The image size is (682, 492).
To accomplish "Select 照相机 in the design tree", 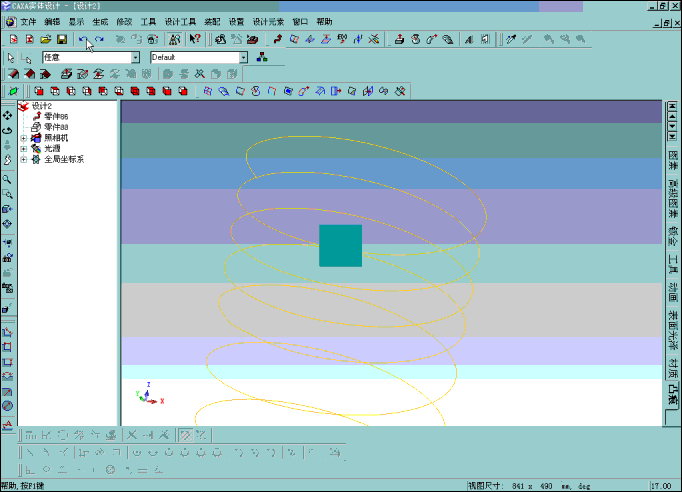I will tap(56, 138).
